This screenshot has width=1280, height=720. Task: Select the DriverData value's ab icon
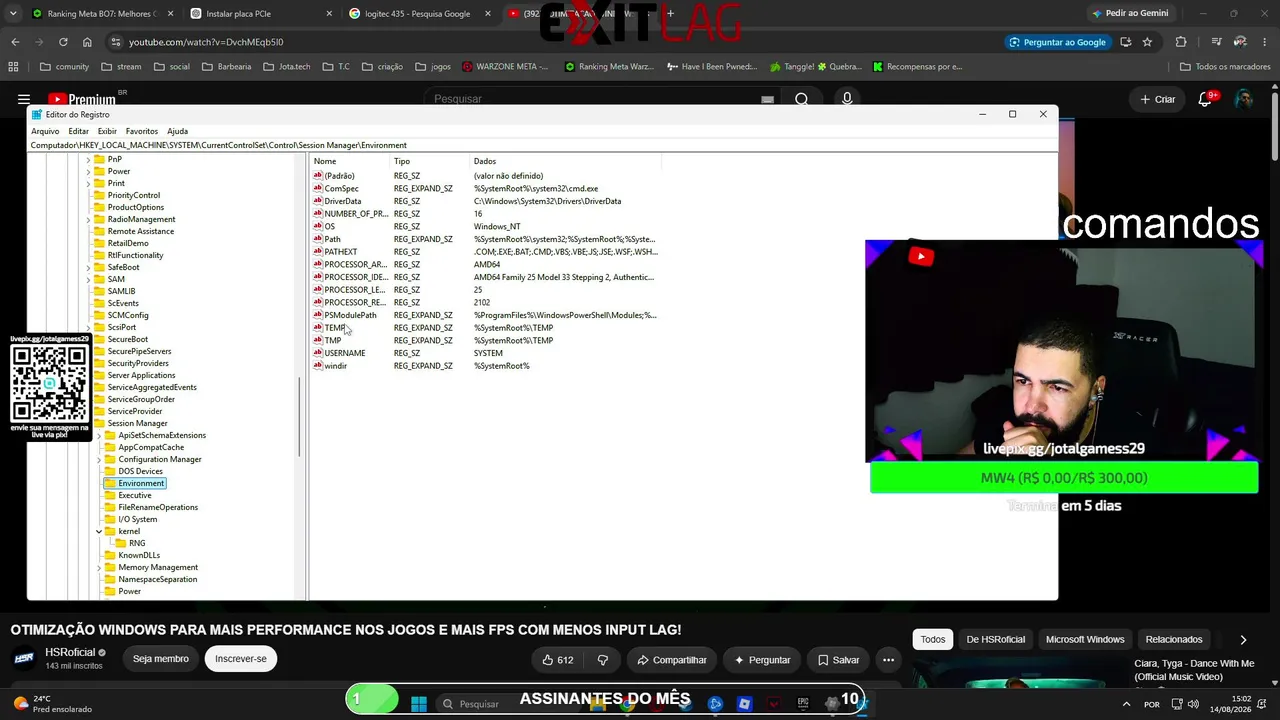[318, 201]
